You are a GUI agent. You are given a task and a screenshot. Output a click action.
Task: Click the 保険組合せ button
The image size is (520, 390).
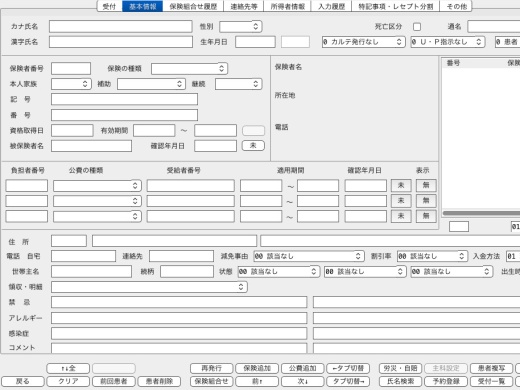point(212,381)
